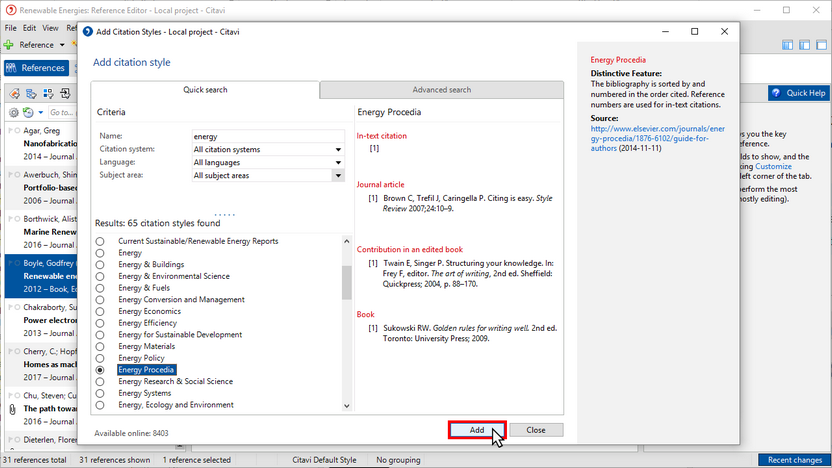Click the Quick Help question mark button
832x468 pixels.
click(x=799, y=93)
